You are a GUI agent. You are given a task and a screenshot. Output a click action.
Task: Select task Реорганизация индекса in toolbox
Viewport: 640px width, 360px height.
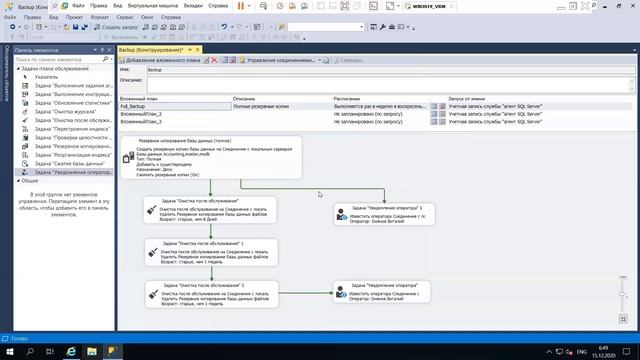tap(64, 155)
